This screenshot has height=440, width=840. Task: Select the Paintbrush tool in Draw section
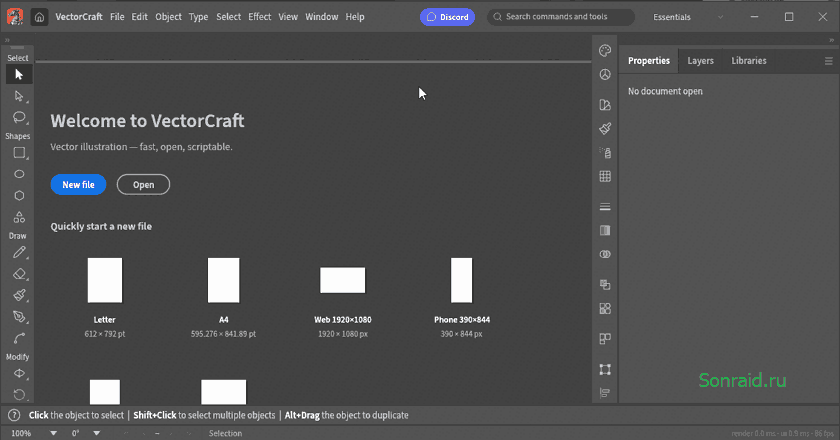(19, 295)
